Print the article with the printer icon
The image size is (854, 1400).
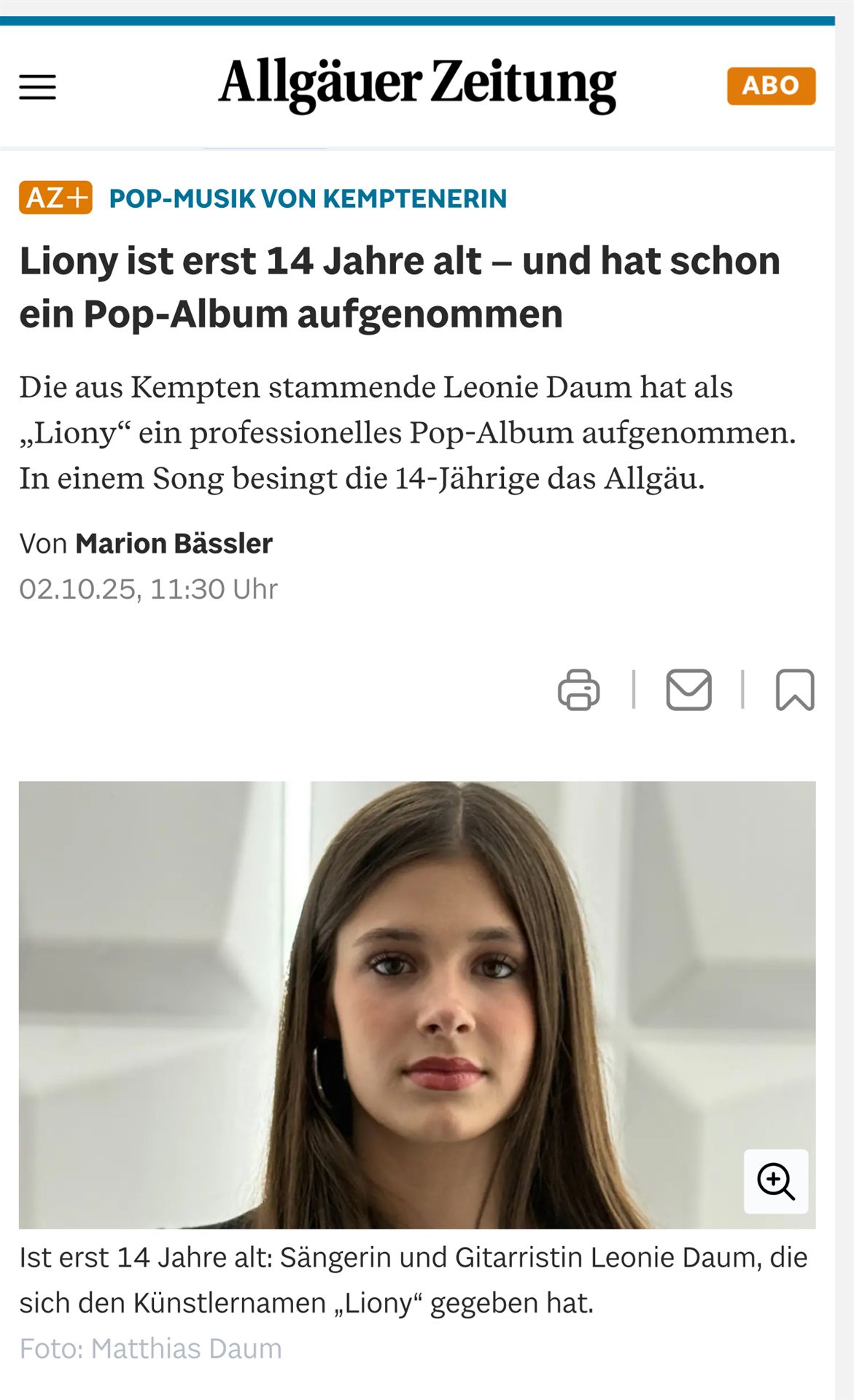coord(578,689)
